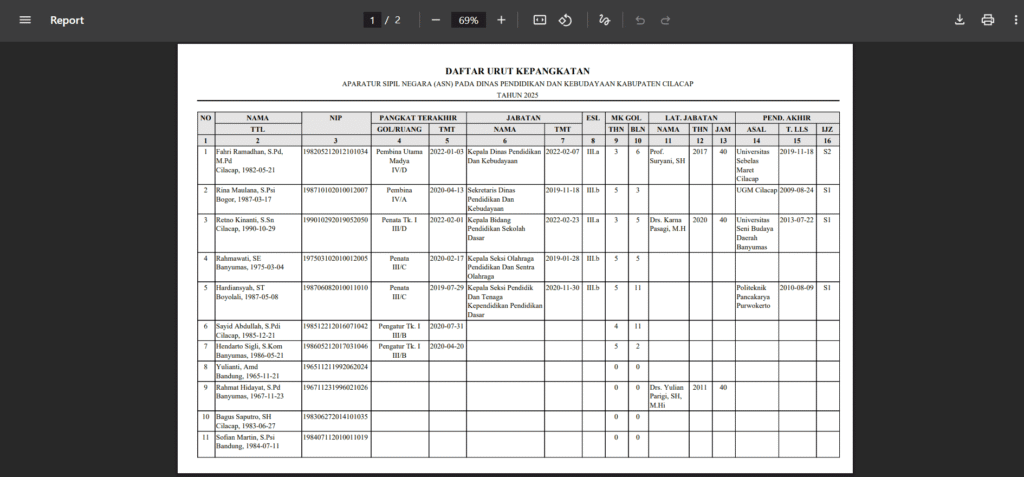This screenshot has height=477, width=1024.
Task: Download the Report PDF
Action: point(960,20)
